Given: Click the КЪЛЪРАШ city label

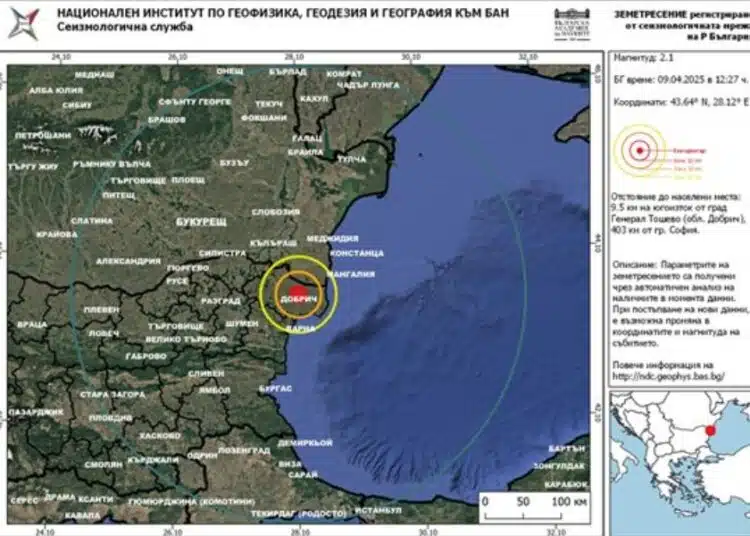Looking at the screenshot, I should (274, 243).
